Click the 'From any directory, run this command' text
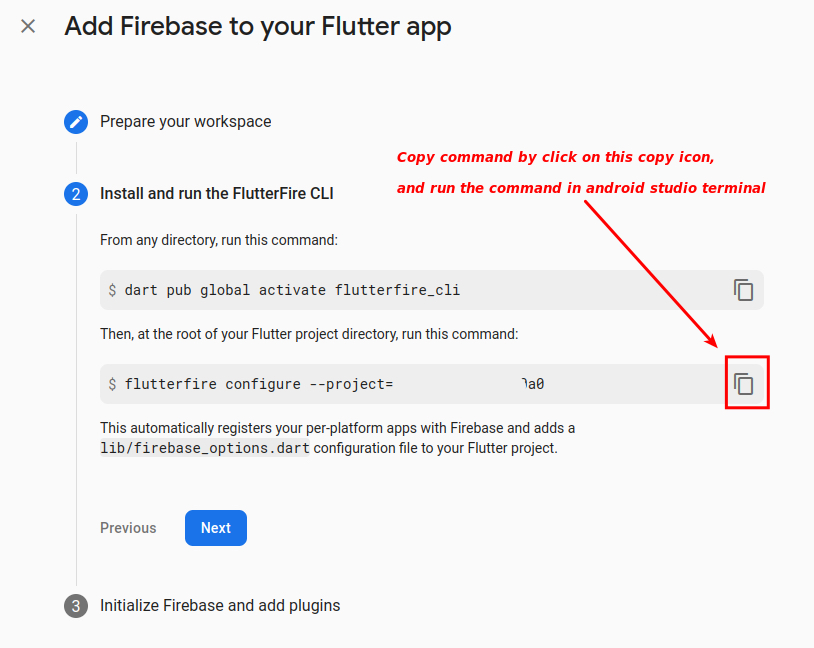The height and width of the screenshot is (648, 814). (x=219, y=240)
